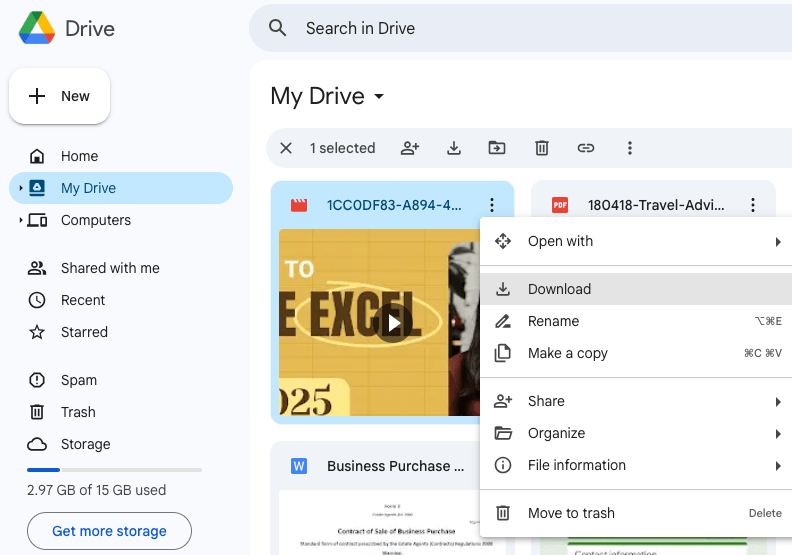The height and width of the screenshot is (555, 792).
Task: Open Starred items
Action: 121,332
